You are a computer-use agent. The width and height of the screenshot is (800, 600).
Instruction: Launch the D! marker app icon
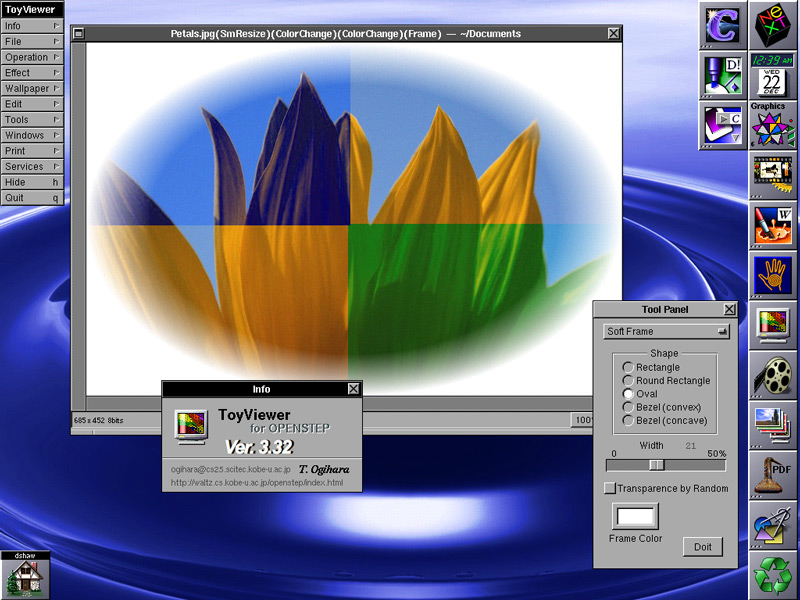tap(723, 75)
